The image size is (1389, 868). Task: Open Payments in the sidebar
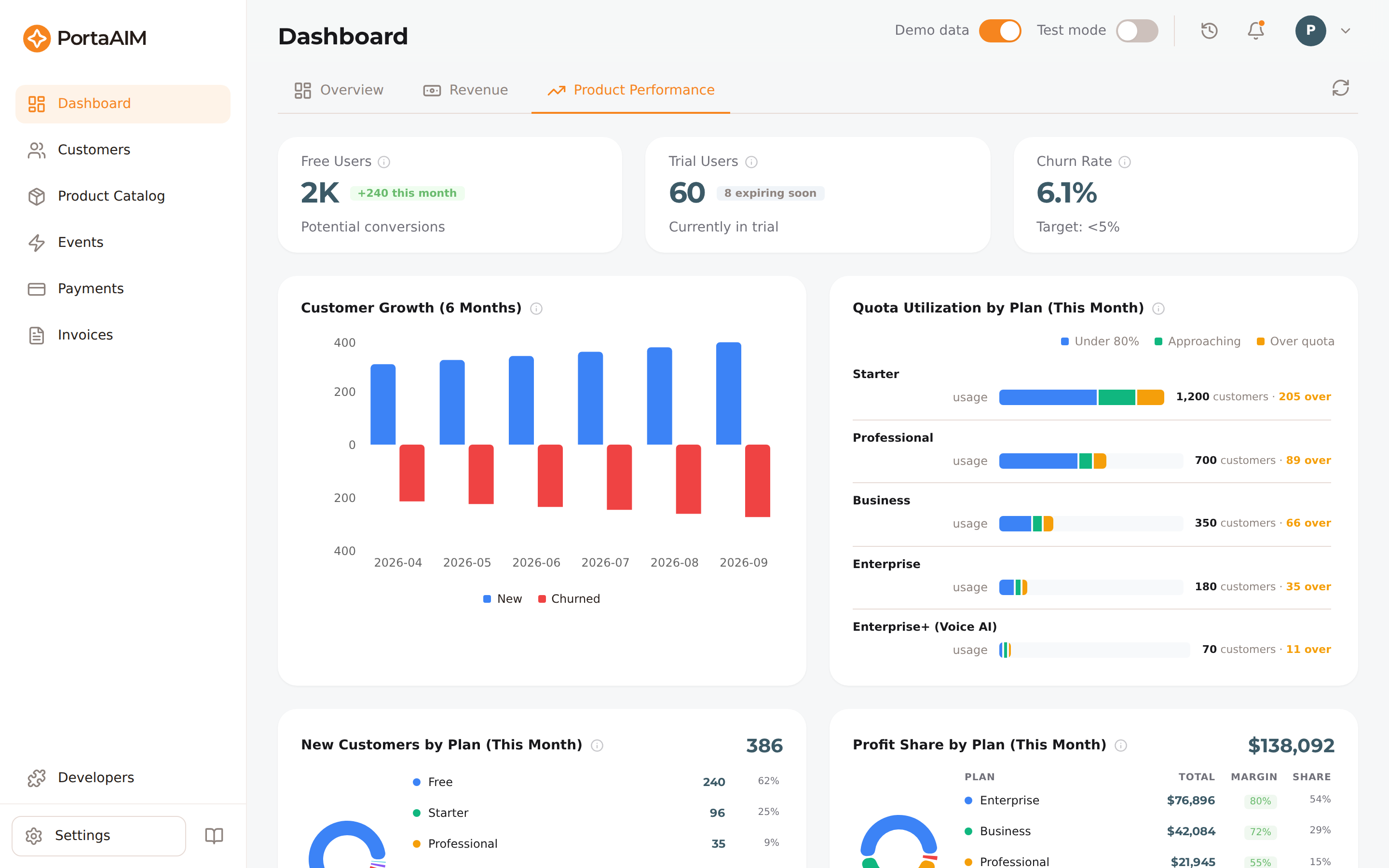123,289
